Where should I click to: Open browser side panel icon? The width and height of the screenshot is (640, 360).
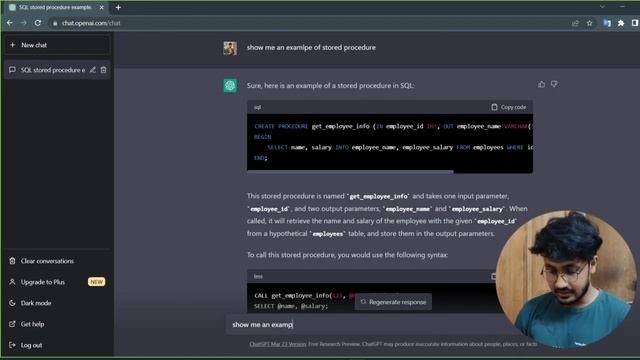(x=635, y=23)
